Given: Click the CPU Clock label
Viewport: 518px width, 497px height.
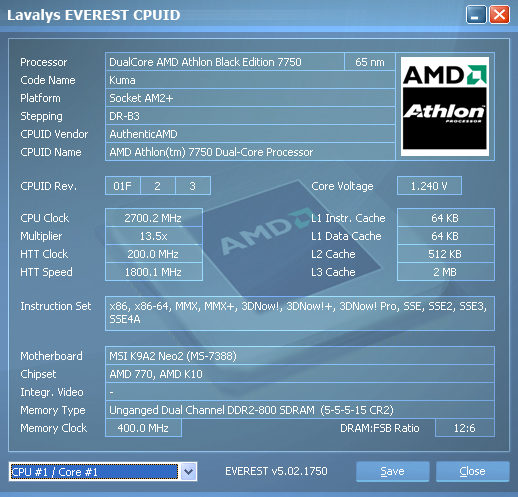Looking at the screenshot, I should (x=45, y=218).
